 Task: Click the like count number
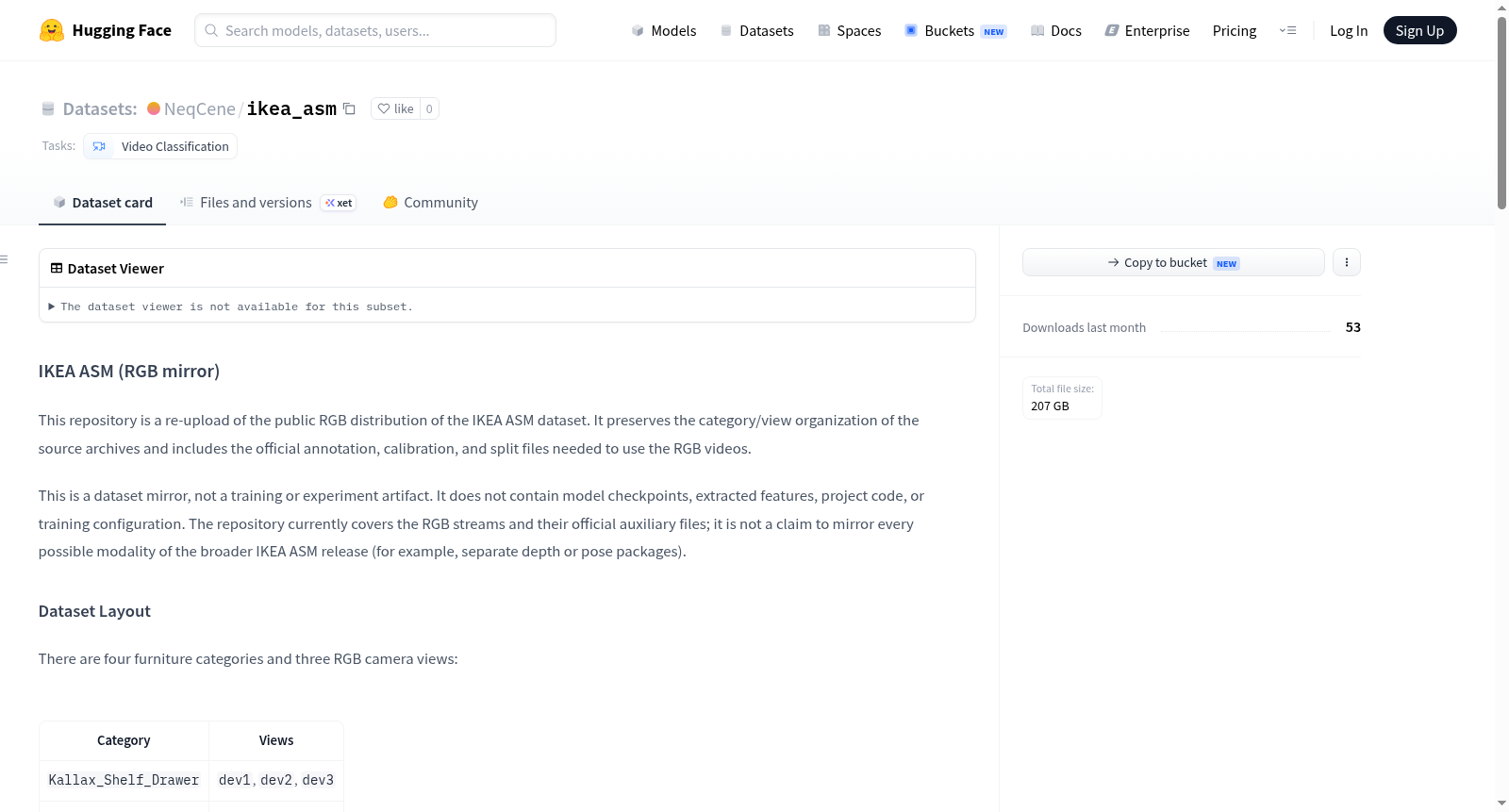[429, 108]
